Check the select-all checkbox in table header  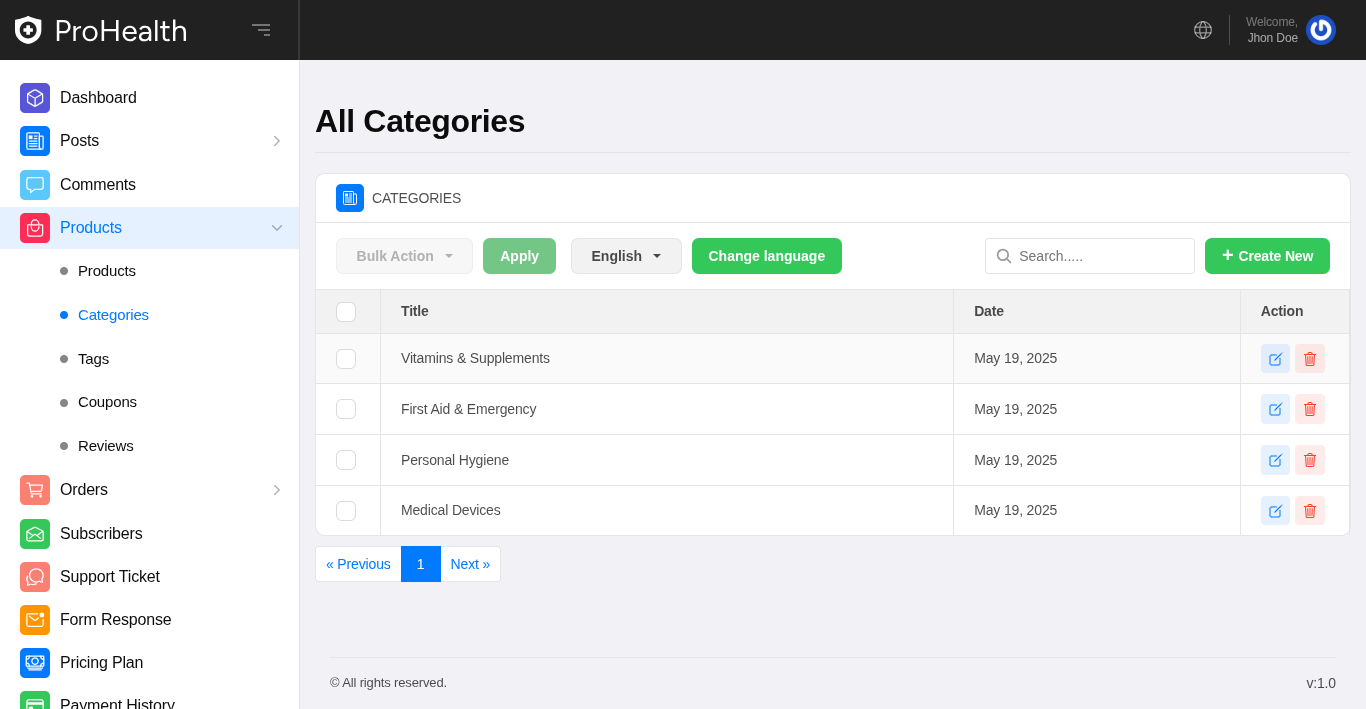pos(346,312)
